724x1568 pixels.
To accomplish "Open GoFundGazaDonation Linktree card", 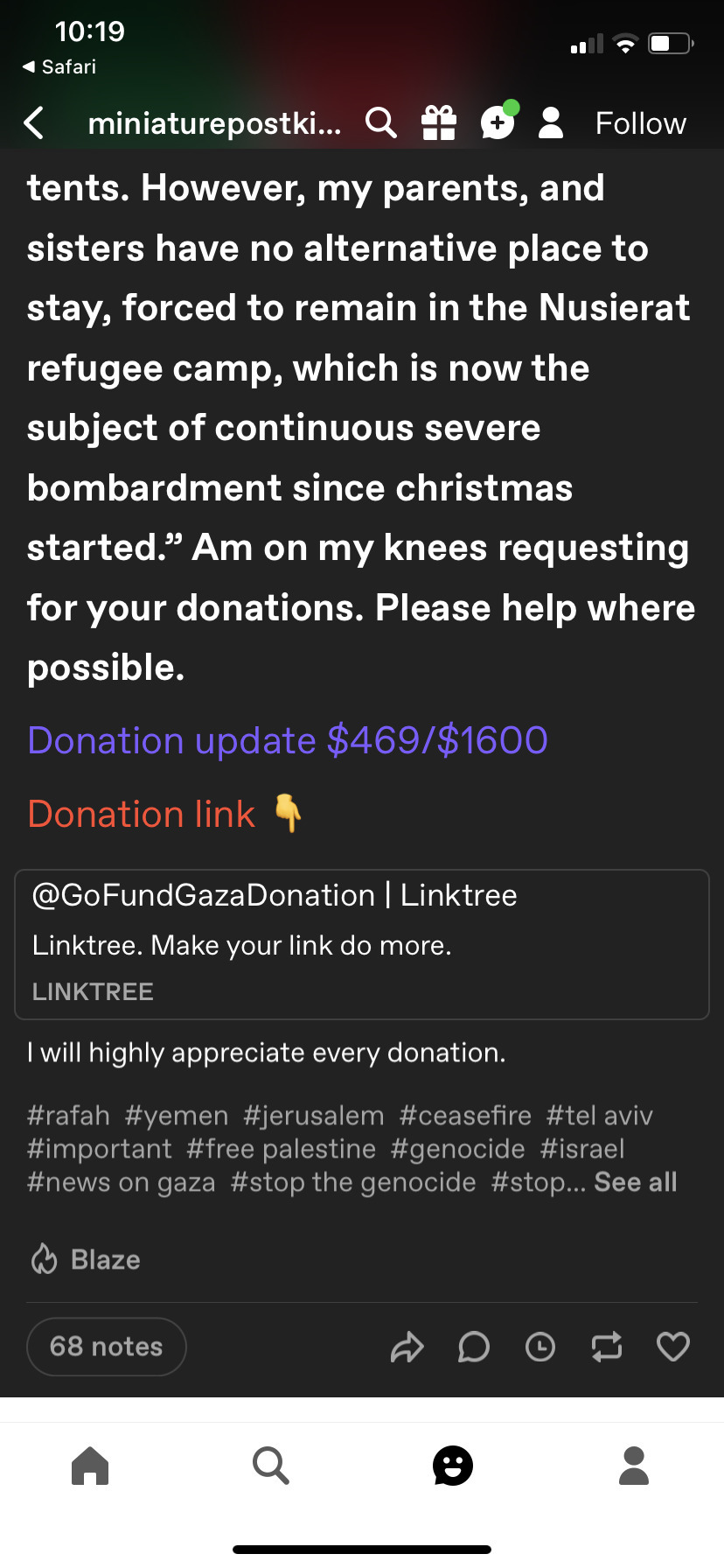I will [x=361, y=943].
